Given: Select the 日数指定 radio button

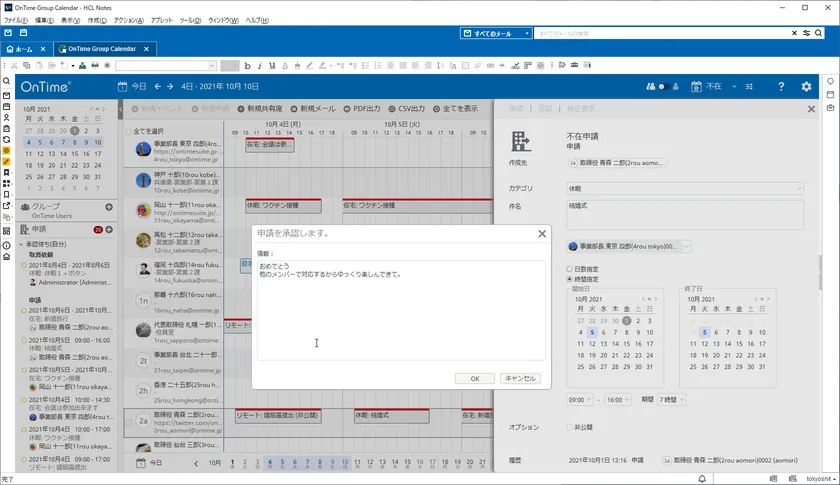Looking at the screenshot, I should pos(570,269).
